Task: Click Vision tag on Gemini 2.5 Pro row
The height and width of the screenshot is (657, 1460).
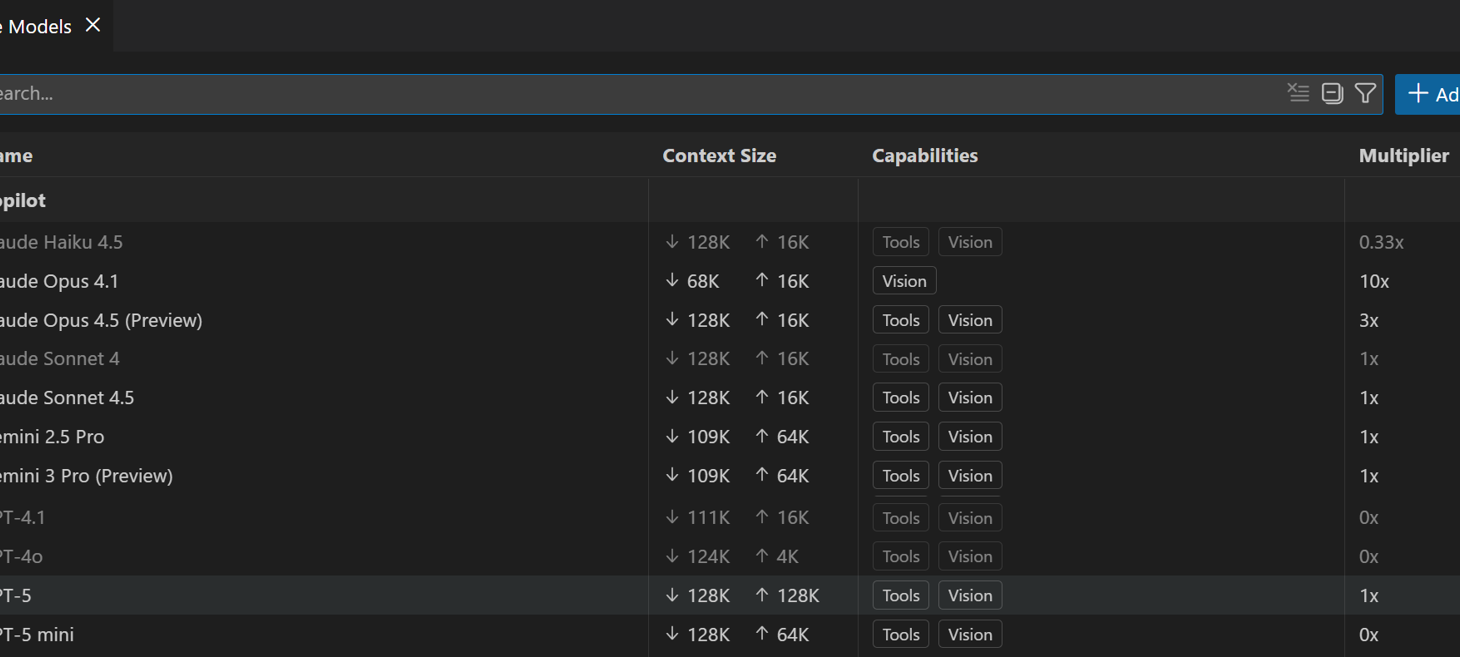Action: click(x=970, y=437)
